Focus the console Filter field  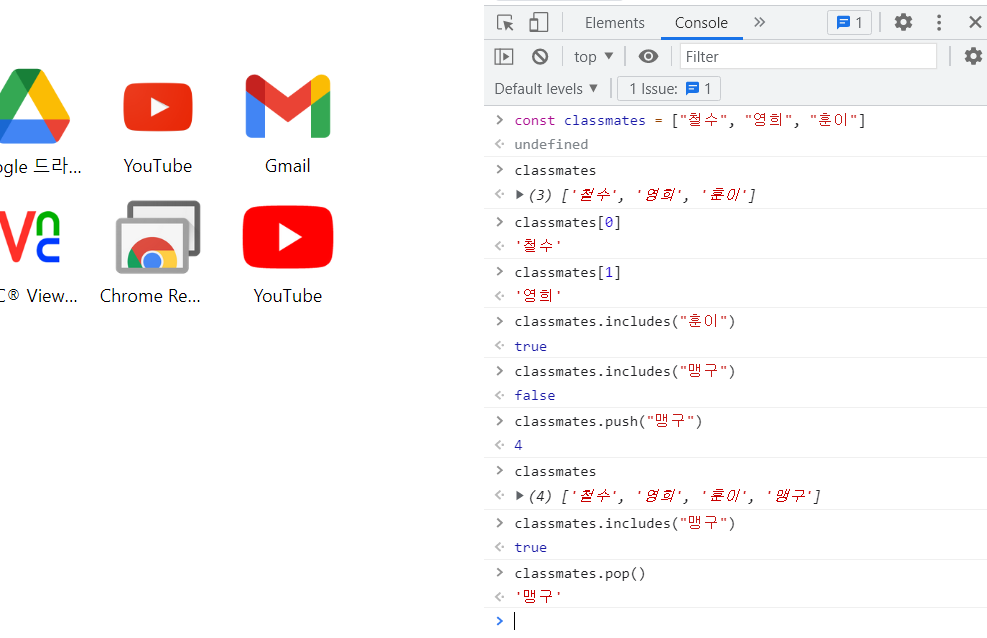coord(808,57)
